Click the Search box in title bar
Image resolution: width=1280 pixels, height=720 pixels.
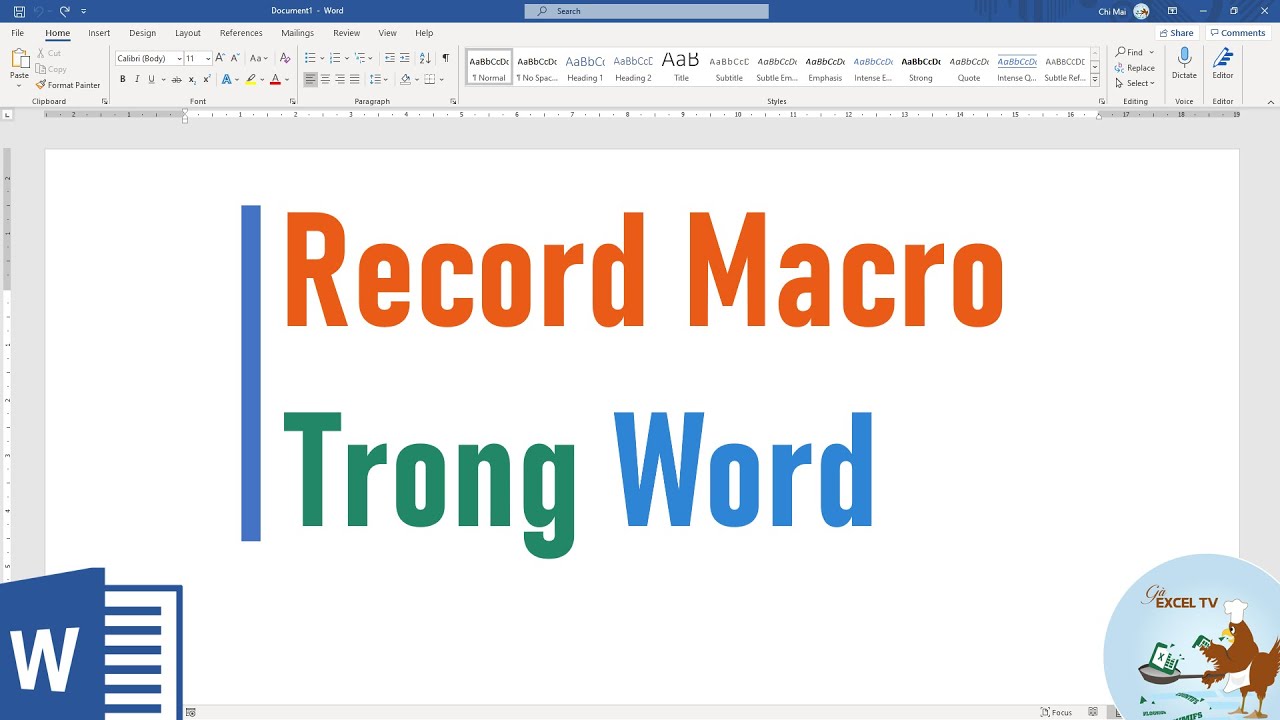(647, 11)
